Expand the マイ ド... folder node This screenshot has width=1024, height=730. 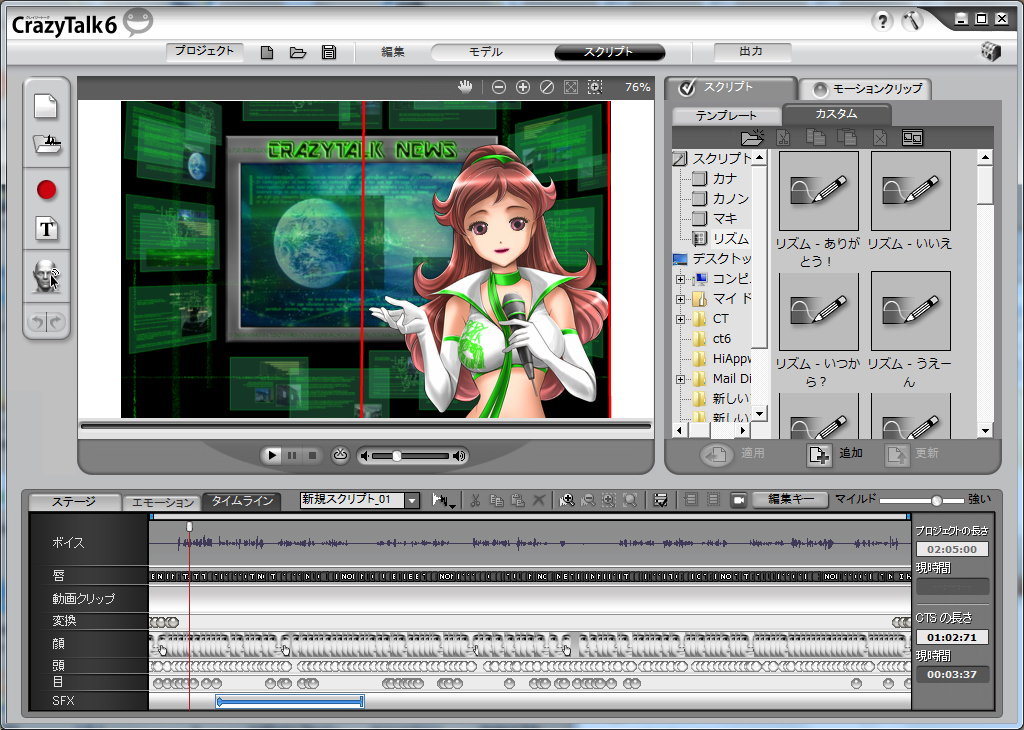pos(680,299)
